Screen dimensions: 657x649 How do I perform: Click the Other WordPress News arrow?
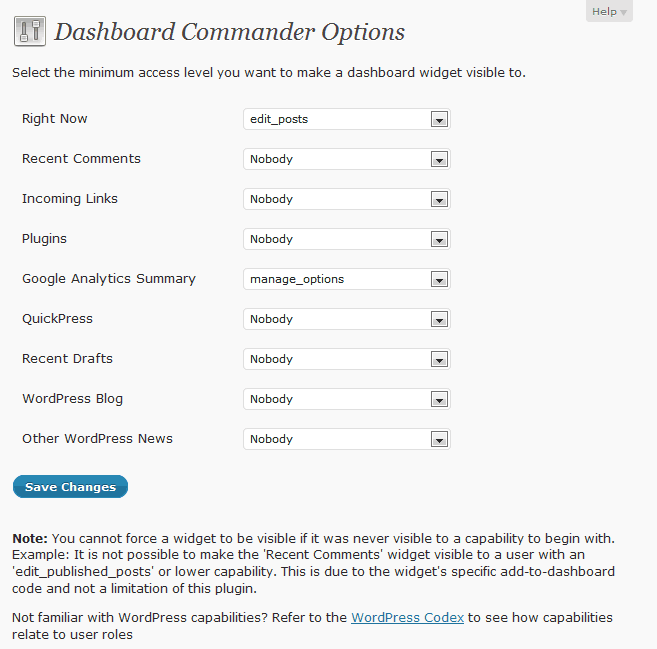pos(439,440)
